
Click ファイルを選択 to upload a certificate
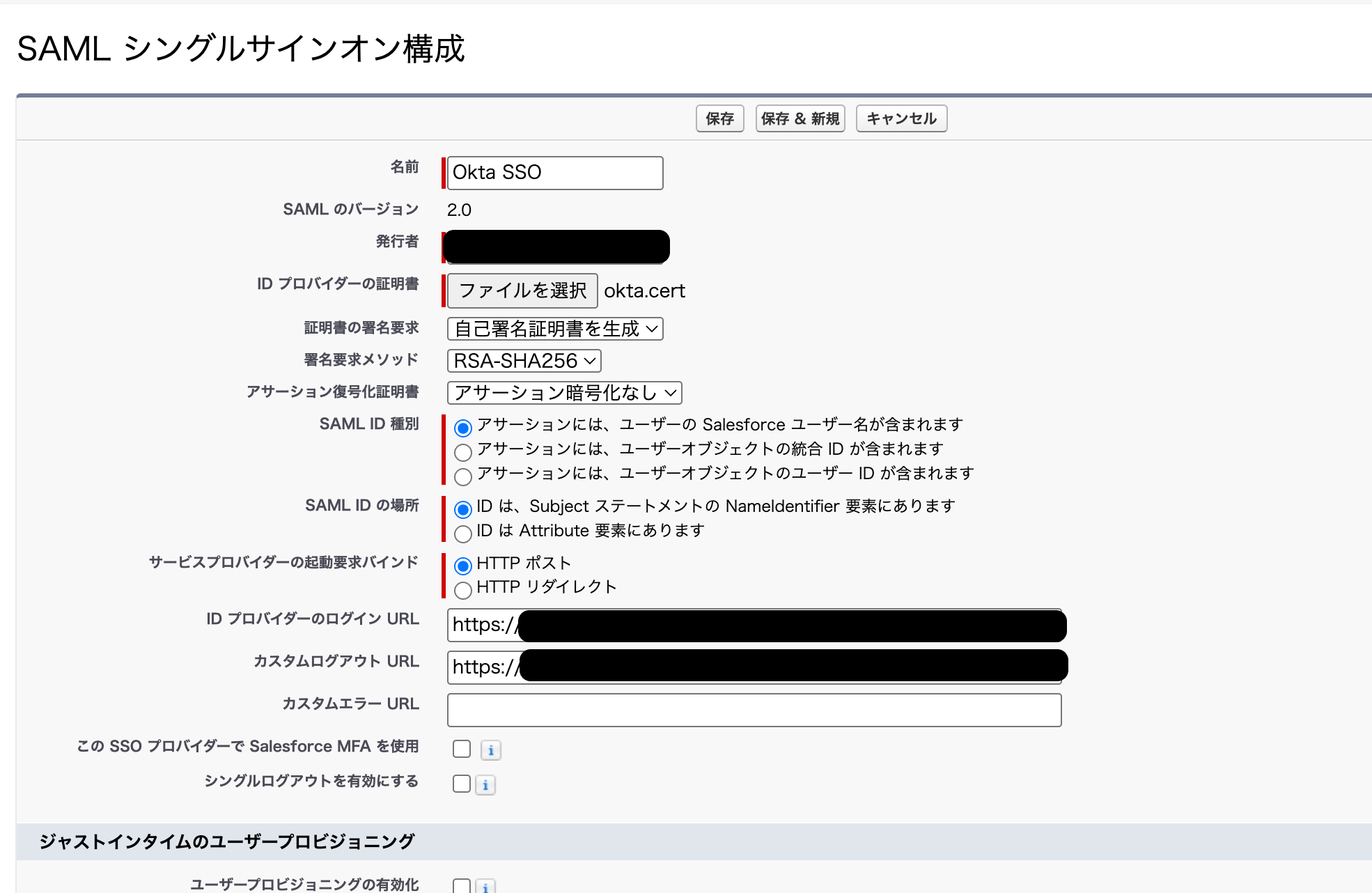[x=522, y=290]
